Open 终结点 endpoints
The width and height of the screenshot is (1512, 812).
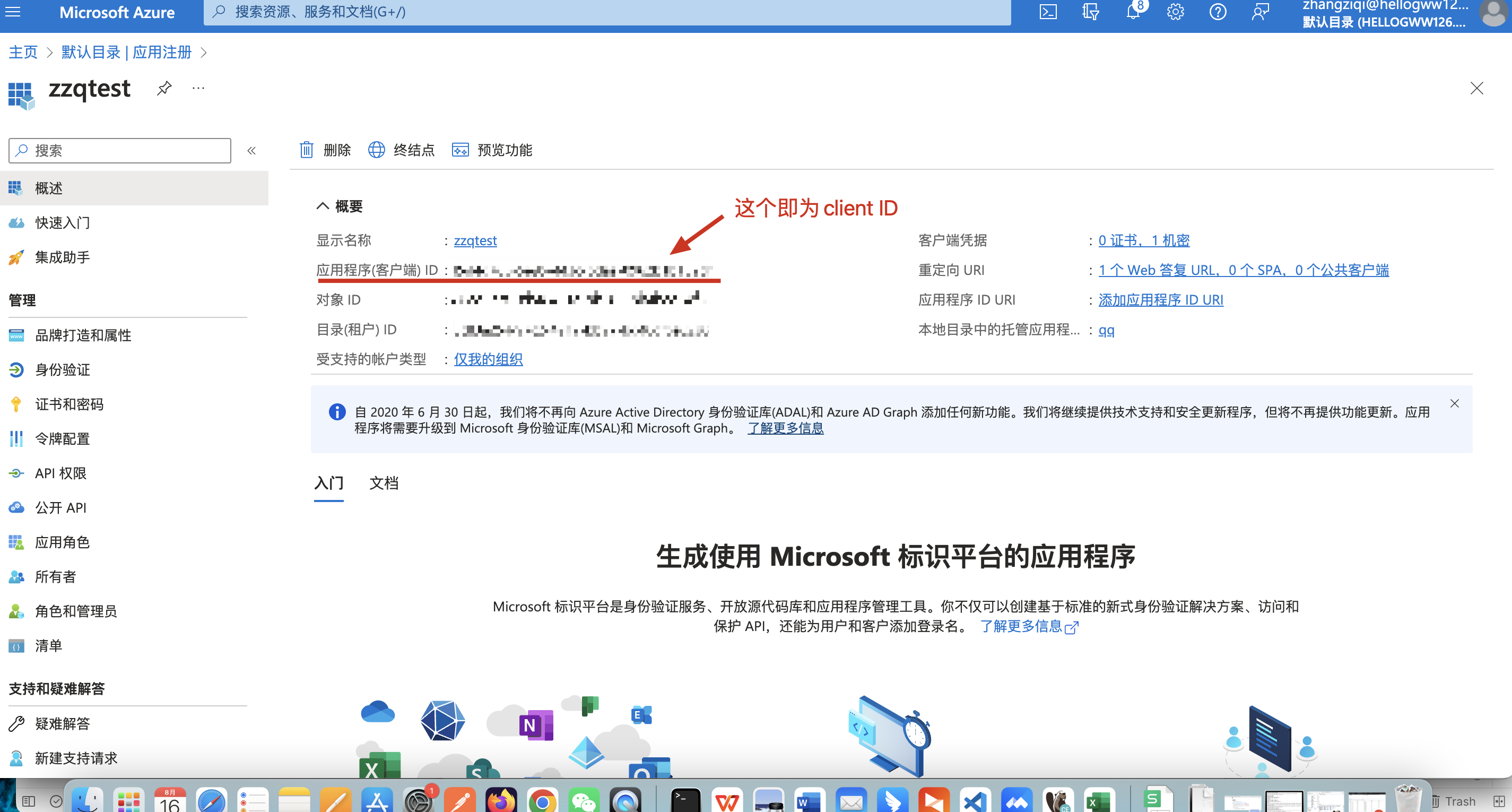tap(402, 150)
